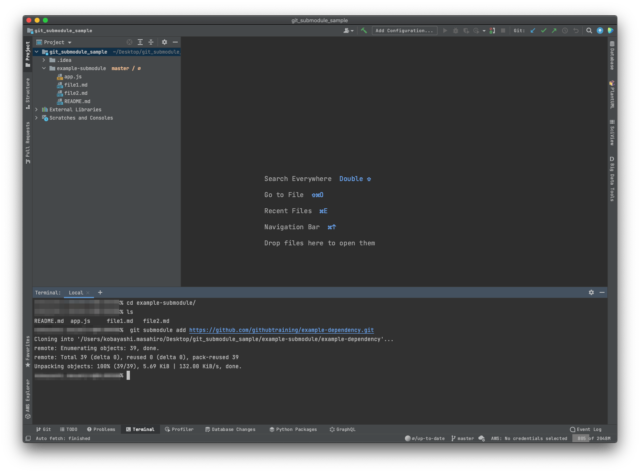The image size is (640, 473).
Task: Add a new terminal session with plus
Action: coord(100,293)
